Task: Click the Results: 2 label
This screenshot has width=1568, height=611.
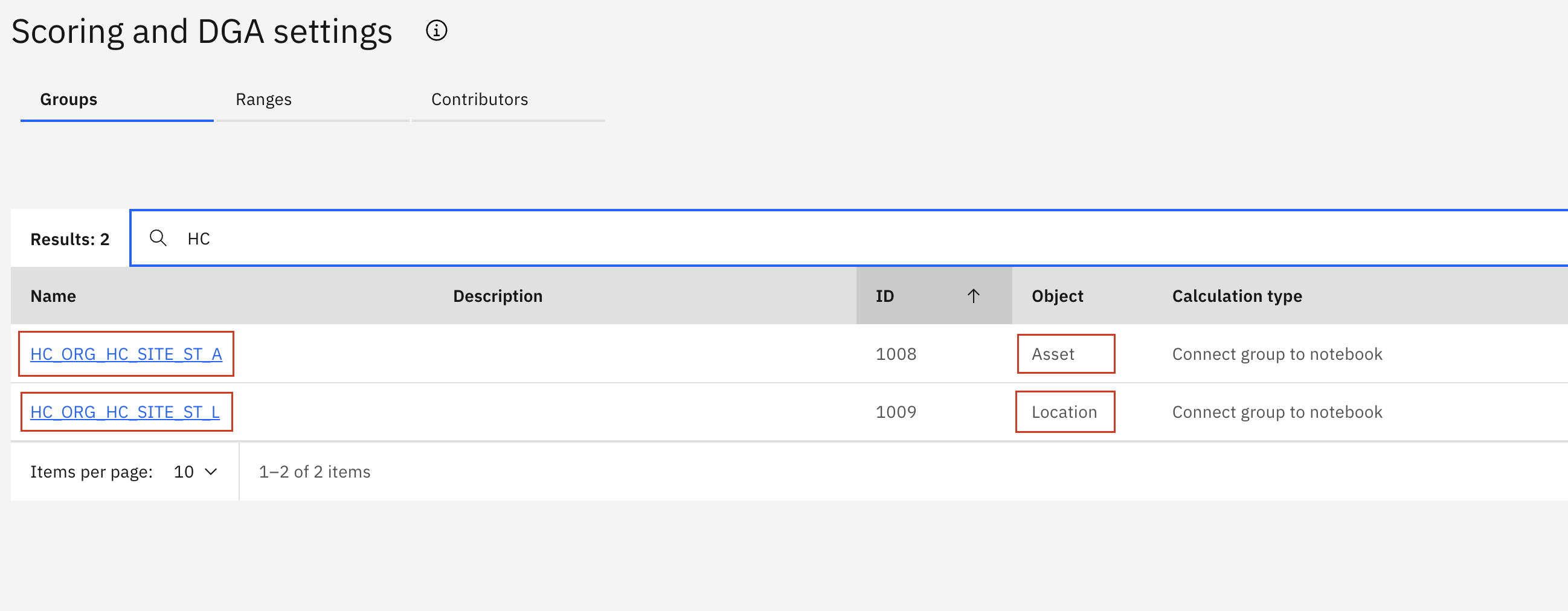Action: click(70, 239)
